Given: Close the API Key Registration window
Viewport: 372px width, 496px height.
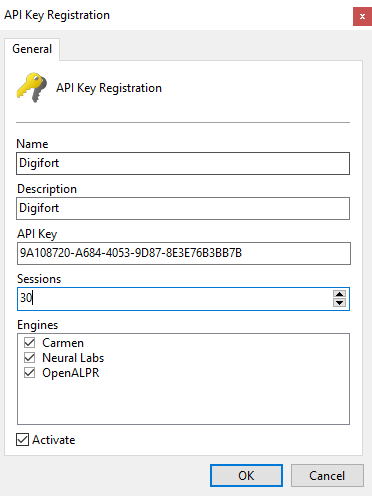Looking at the screenshot, I should [362, 16].
